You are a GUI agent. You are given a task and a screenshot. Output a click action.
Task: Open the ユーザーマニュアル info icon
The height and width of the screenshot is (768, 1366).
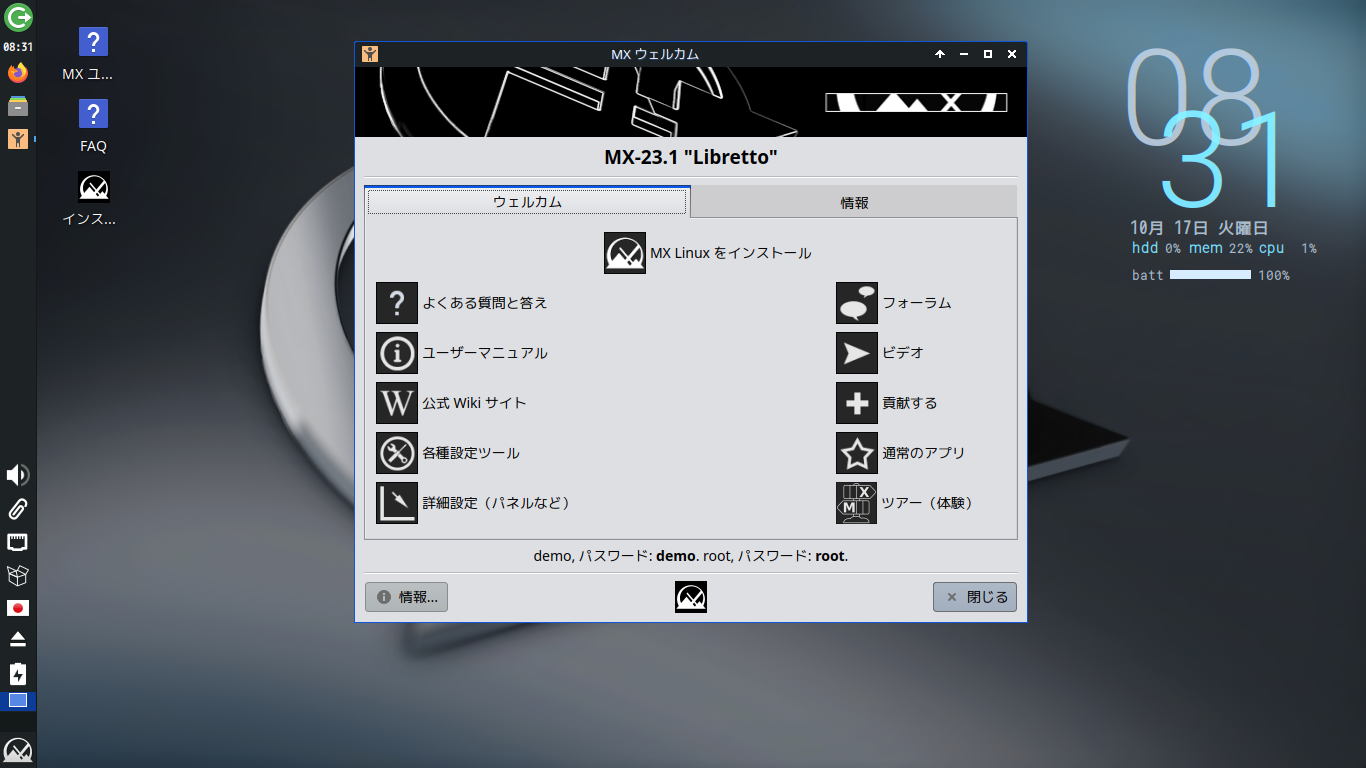[x=397, y=353]
